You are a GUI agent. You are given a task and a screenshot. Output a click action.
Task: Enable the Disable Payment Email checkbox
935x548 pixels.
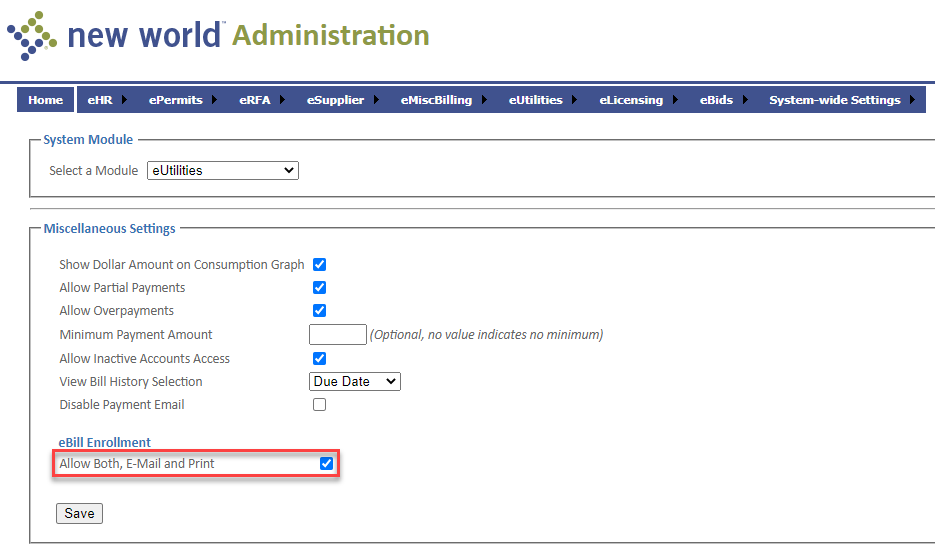click(320, 405)
